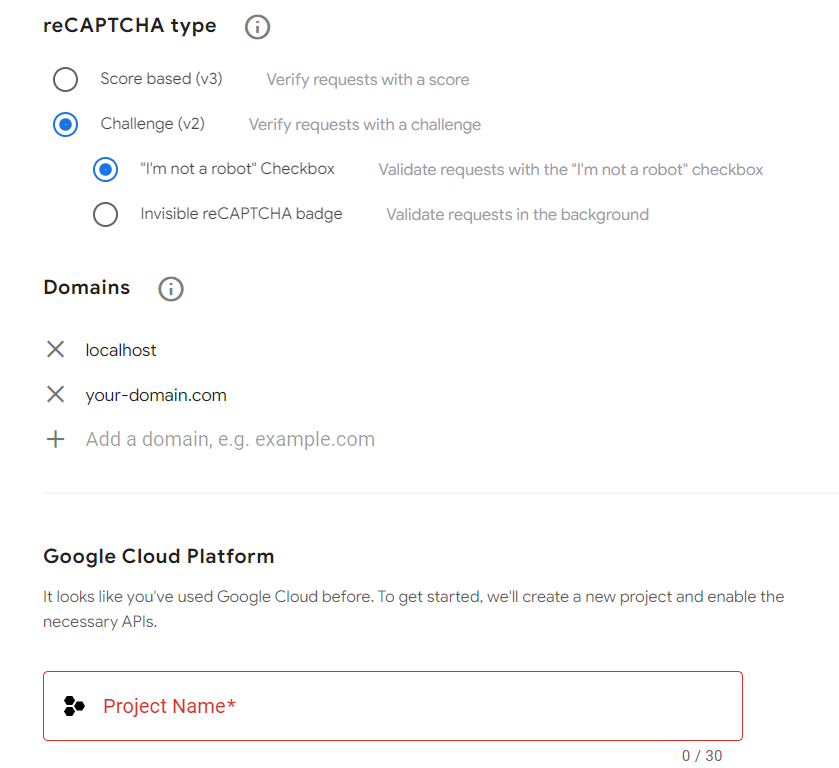This screenshot has width=839, height=768.
Task: Focus the Add a domain text field
Action: click(x=230, y=439)
